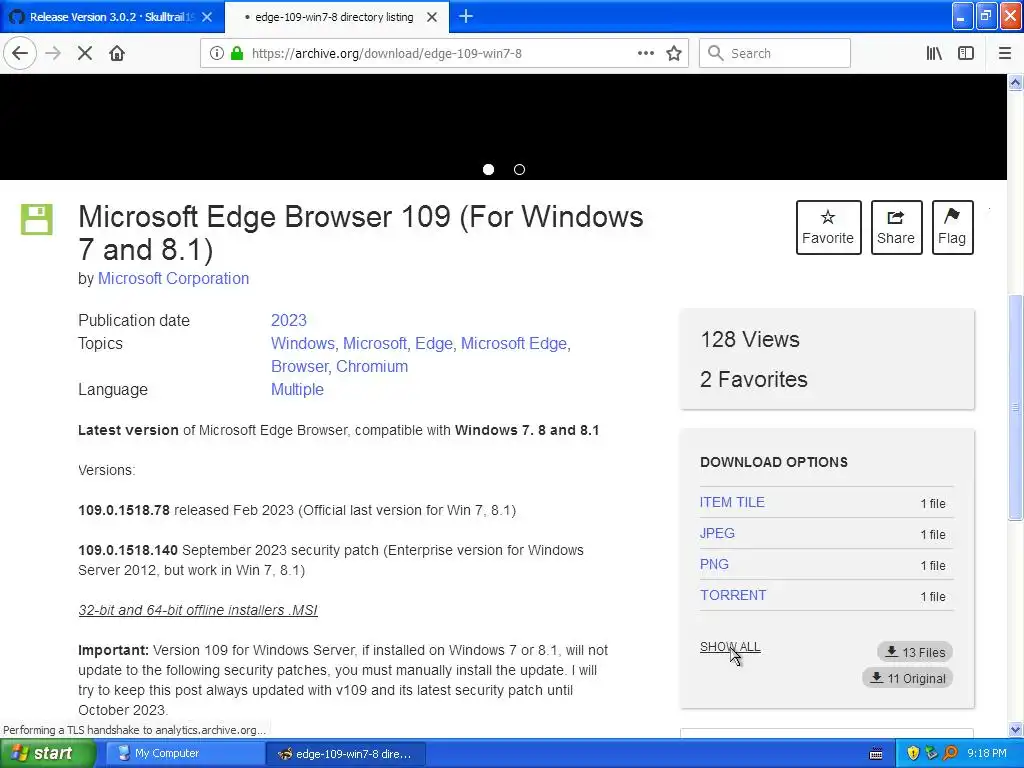Open the Share options
Screen dimensions: 1024x768
point(896,227)
